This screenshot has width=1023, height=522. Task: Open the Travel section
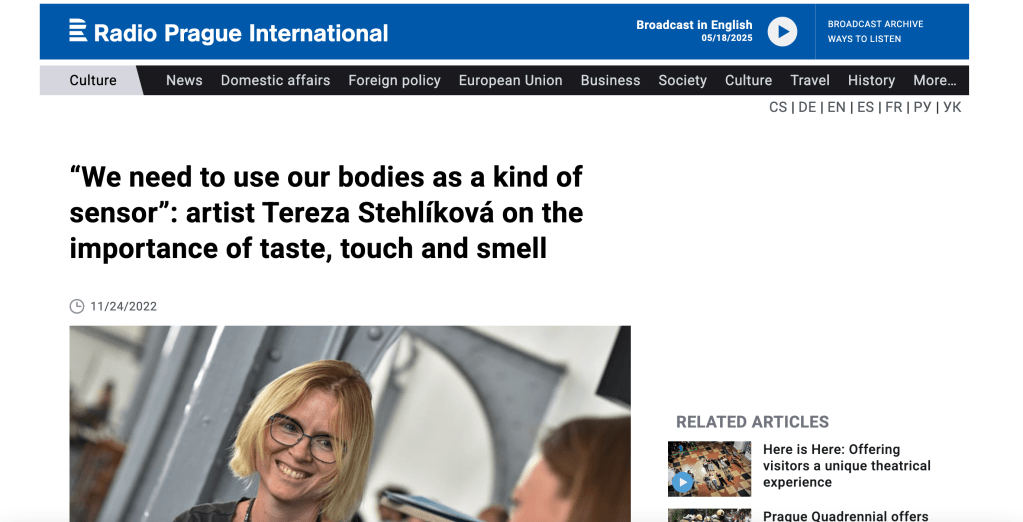[x=810, y=80]
